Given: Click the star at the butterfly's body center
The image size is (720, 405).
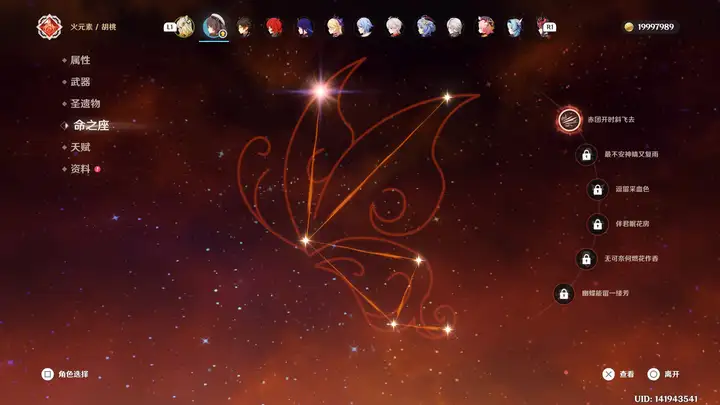Looking at the screenshot, I should (x=305, y=240).
